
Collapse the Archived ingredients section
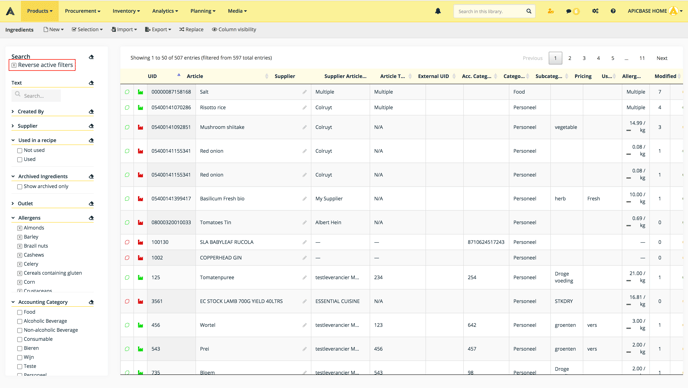coord(13,176)
